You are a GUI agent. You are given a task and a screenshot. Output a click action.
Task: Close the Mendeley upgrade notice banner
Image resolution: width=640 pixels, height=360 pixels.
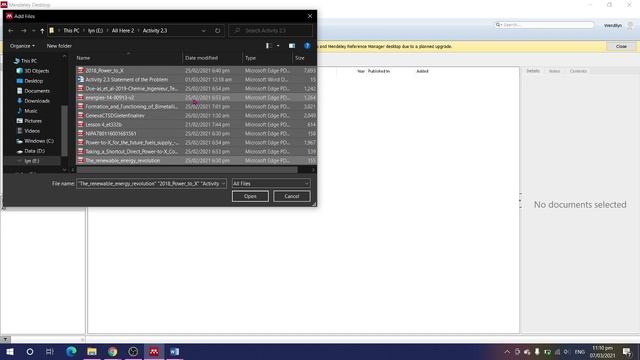pos(621,47)
